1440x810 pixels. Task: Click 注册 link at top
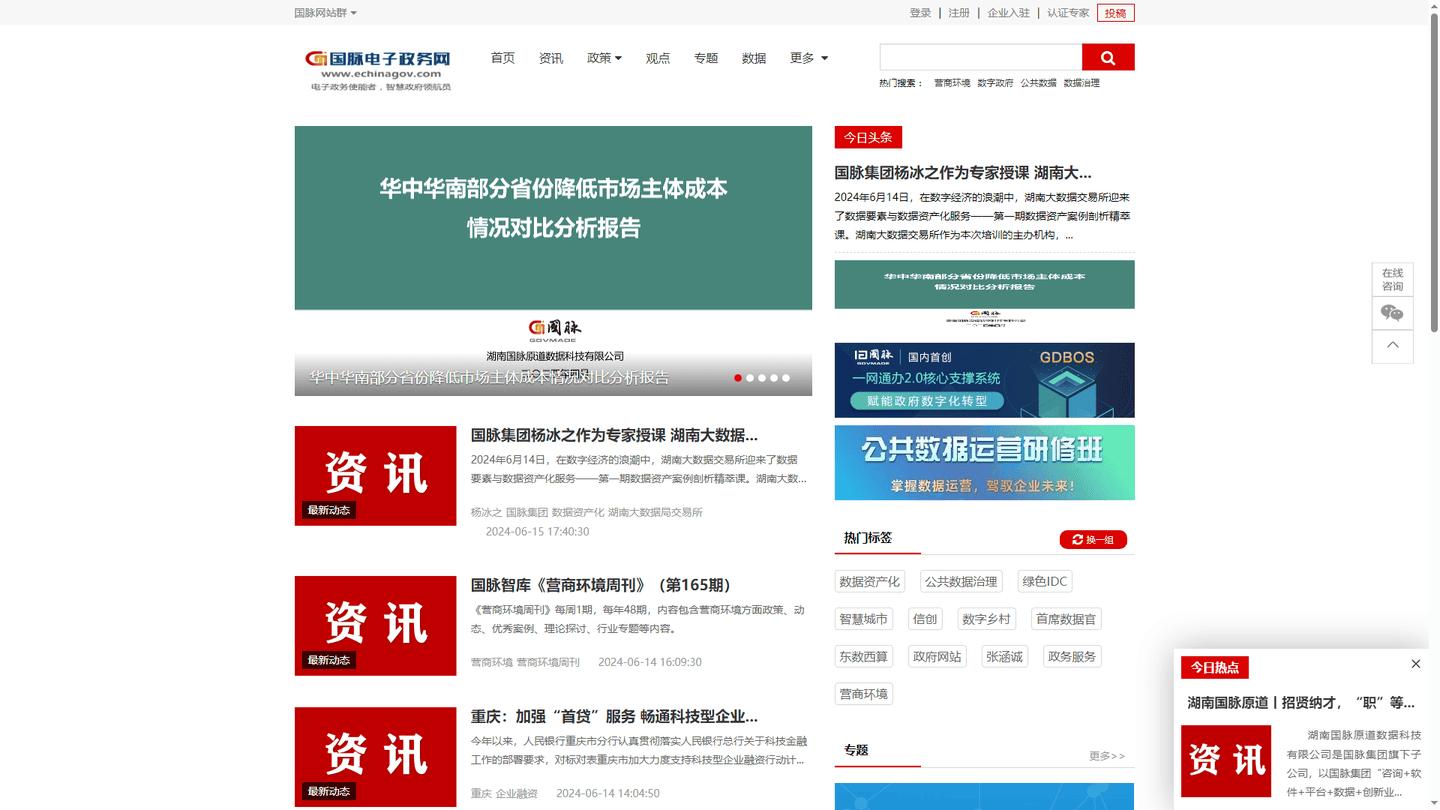(959, 13)
